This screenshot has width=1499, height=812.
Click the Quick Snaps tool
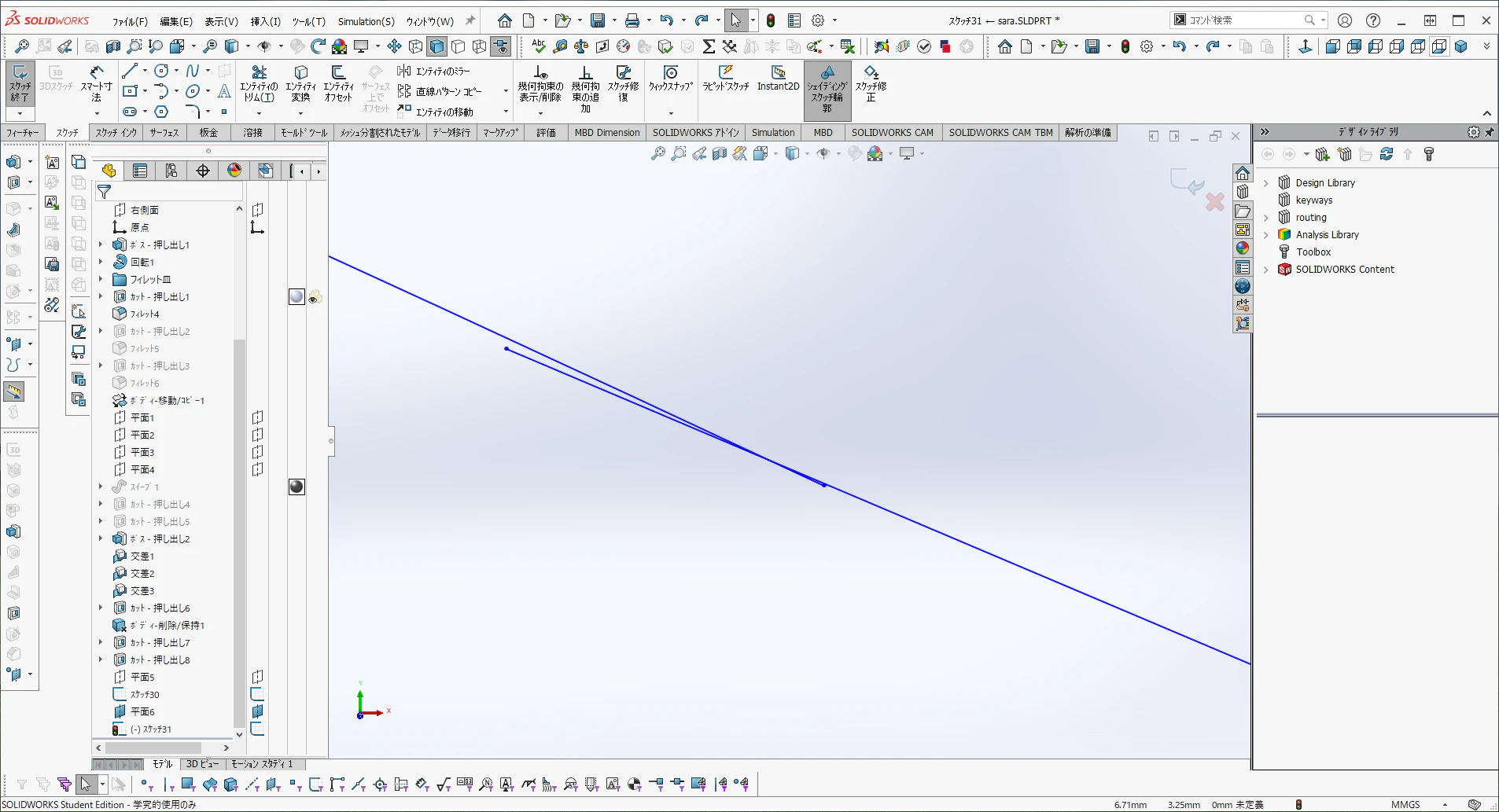671,79
